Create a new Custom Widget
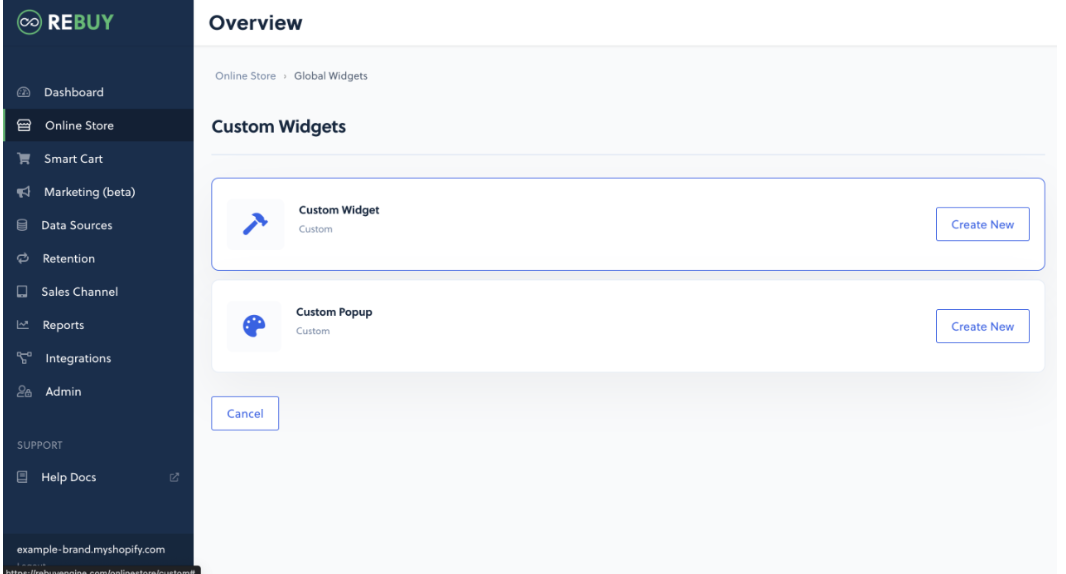The width and height of the screenshot is (1066, 574). point(982,225)
